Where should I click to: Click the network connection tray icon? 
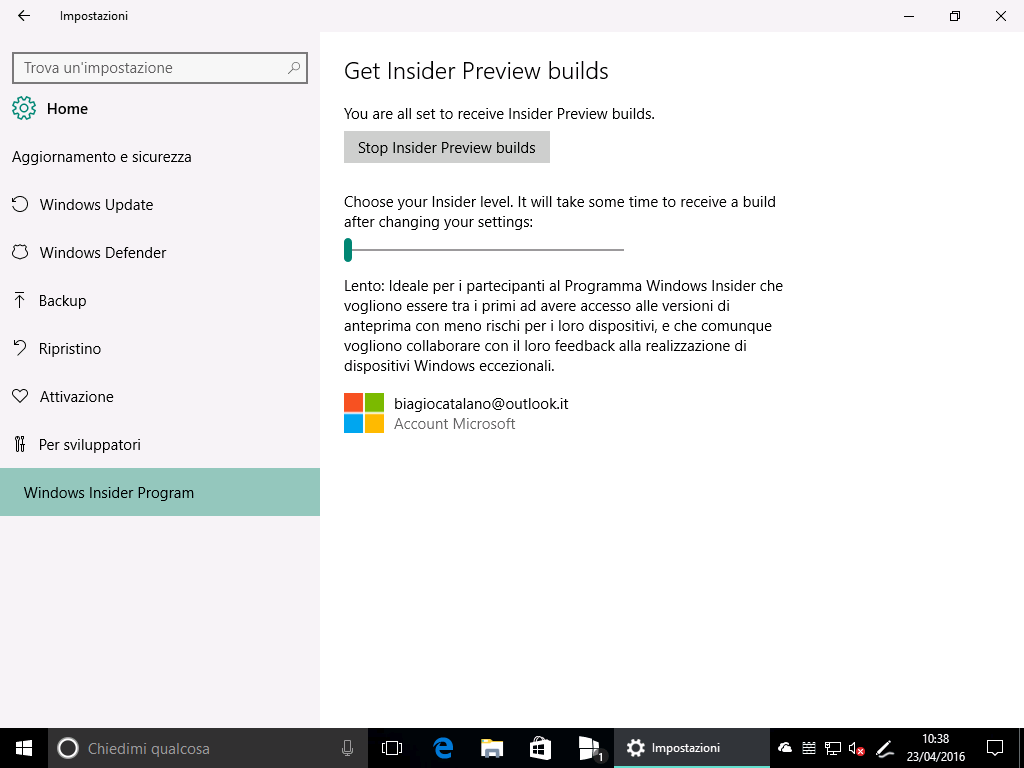tap(833, 748)
